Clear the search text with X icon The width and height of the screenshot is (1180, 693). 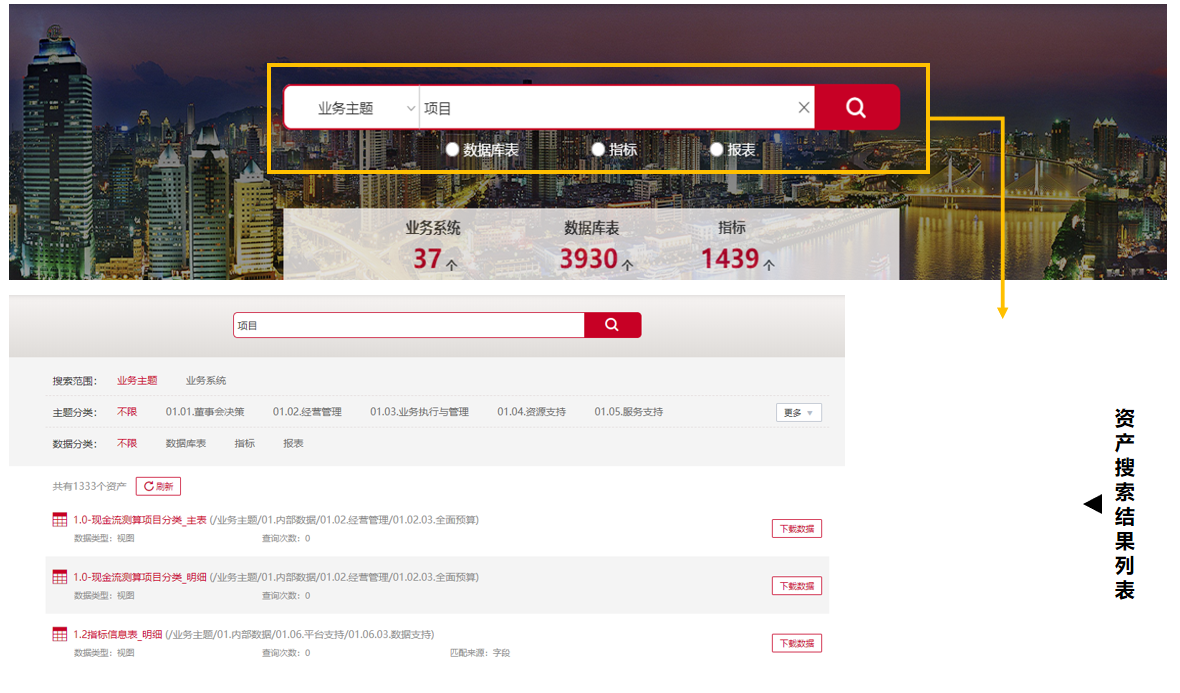pyautogui.click(x=804, y=108)
